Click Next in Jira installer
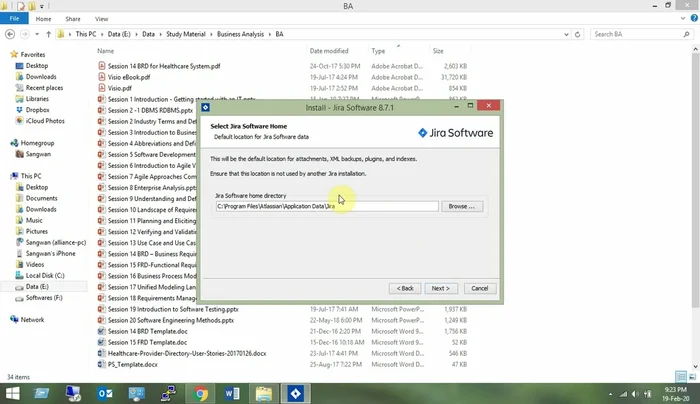The height and width of the screenshot is (404, 700). coord(440,288)
